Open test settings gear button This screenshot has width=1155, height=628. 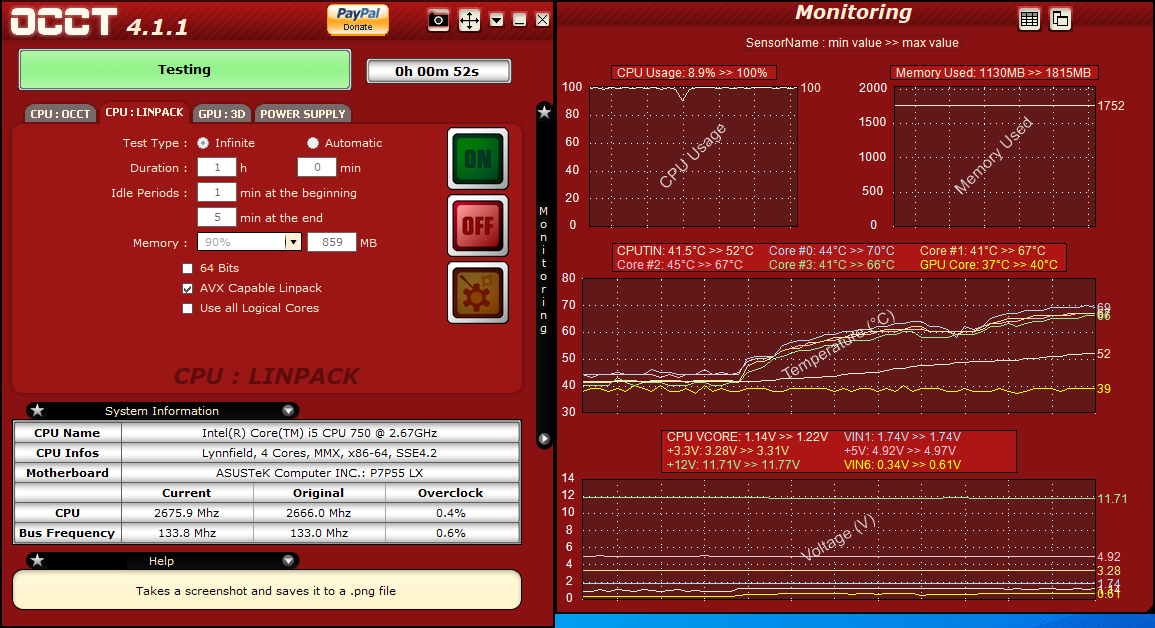(x=478, y=293)
